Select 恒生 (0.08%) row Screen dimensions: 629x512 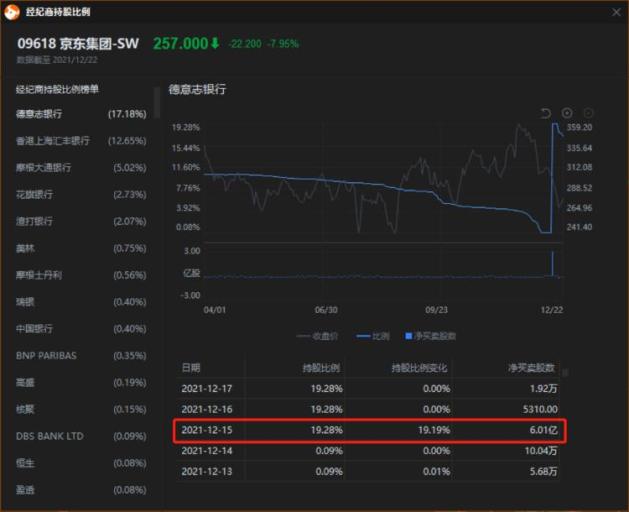(81, 463)
